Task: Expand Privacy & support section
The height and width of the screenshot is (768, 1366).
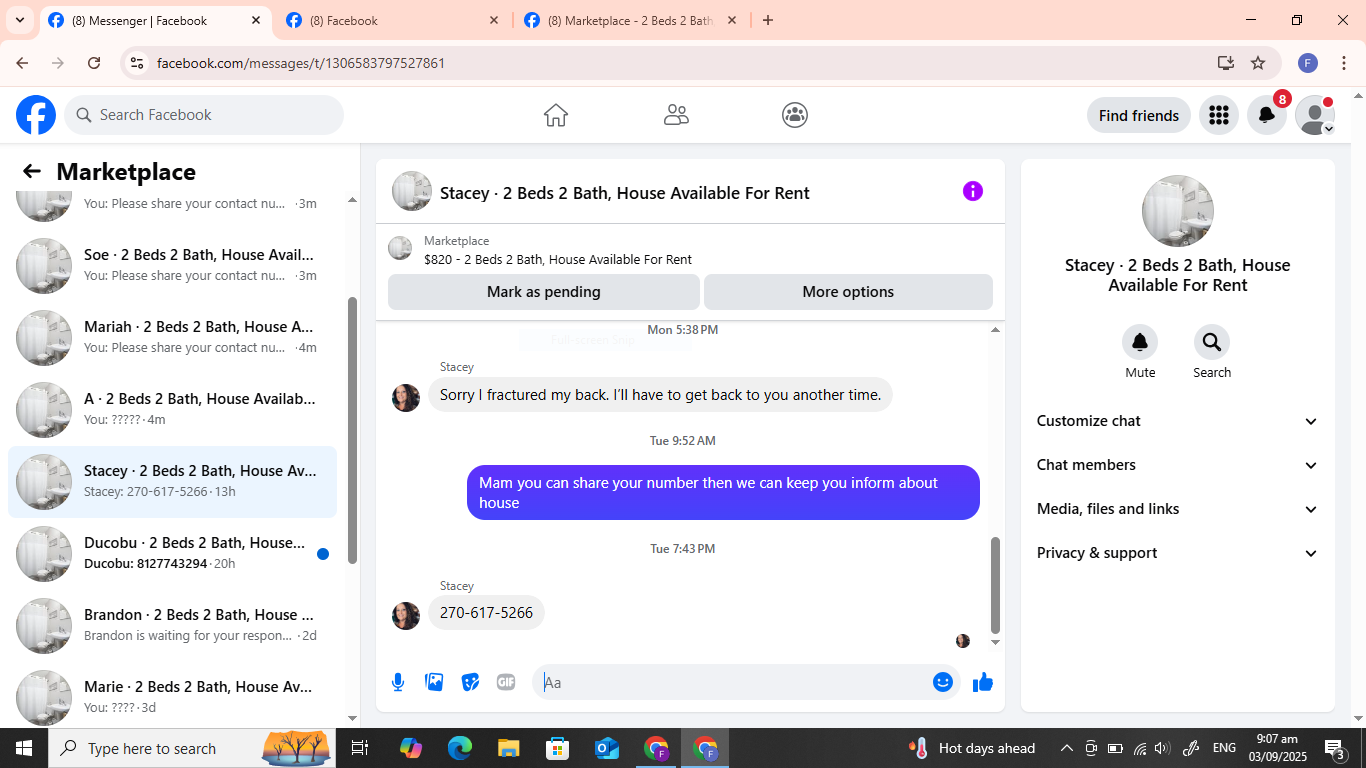Action: [x=1178, y=553]
